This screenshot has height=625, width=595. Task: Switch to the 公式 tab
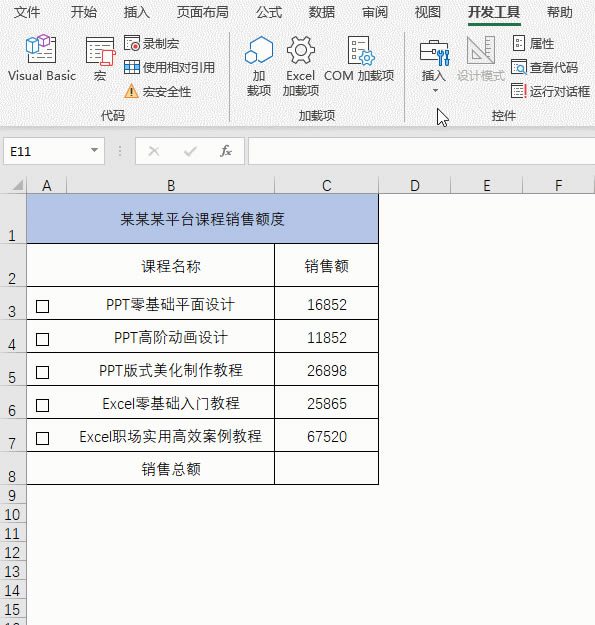point(269,12)
